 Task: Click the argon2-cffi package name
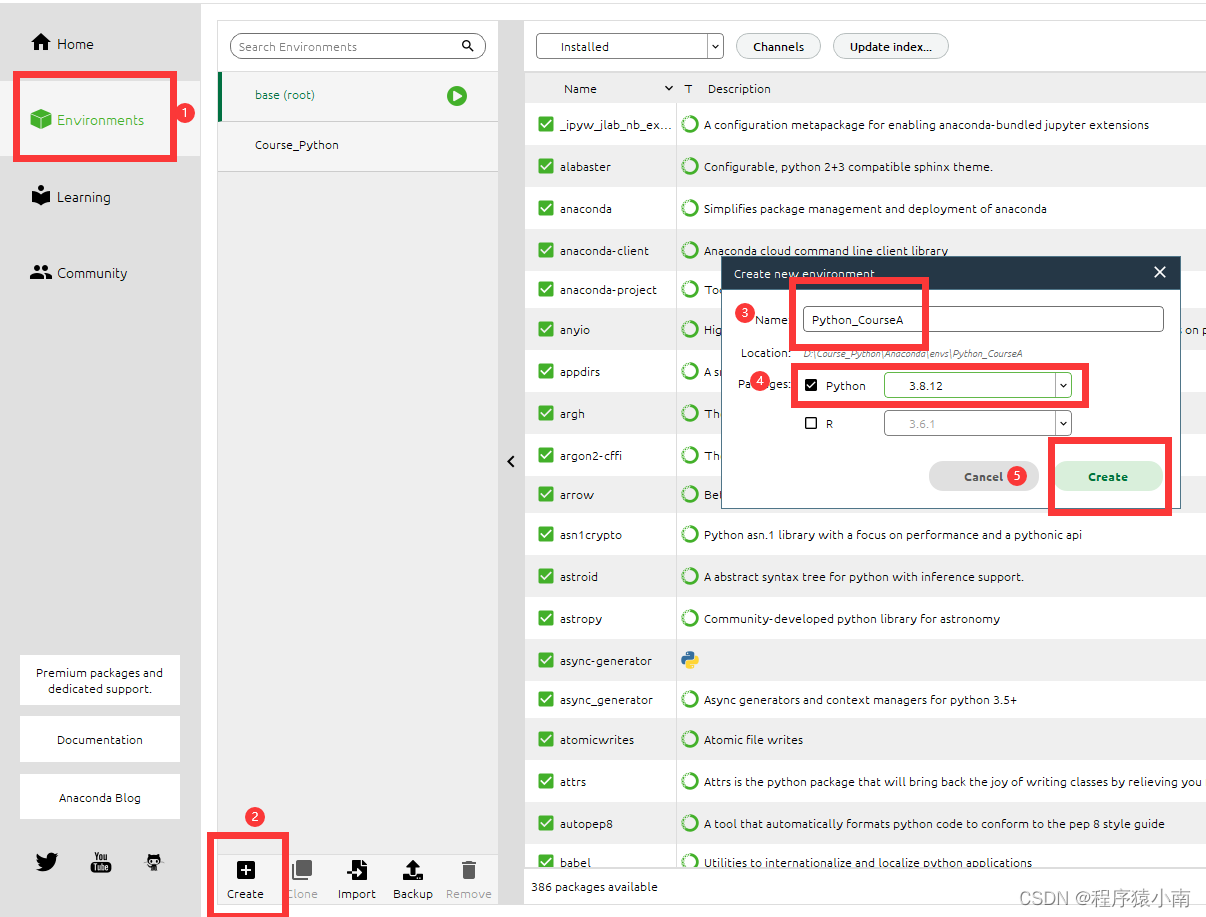[592, 456]
